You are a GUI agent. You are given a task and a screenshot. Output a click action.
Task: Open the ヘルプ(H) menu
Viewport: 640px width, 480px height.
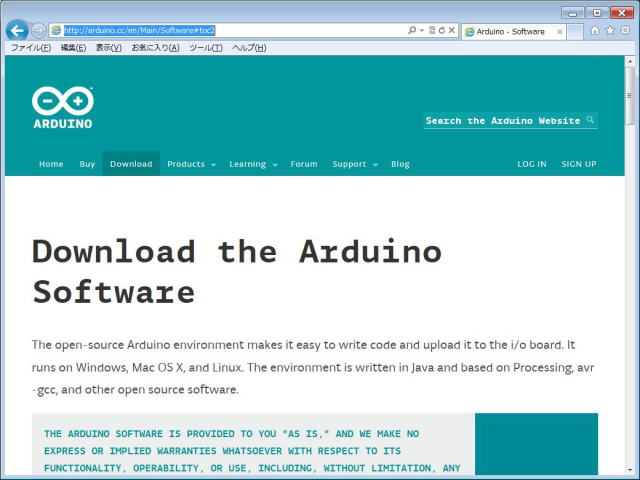pos(249,48)
